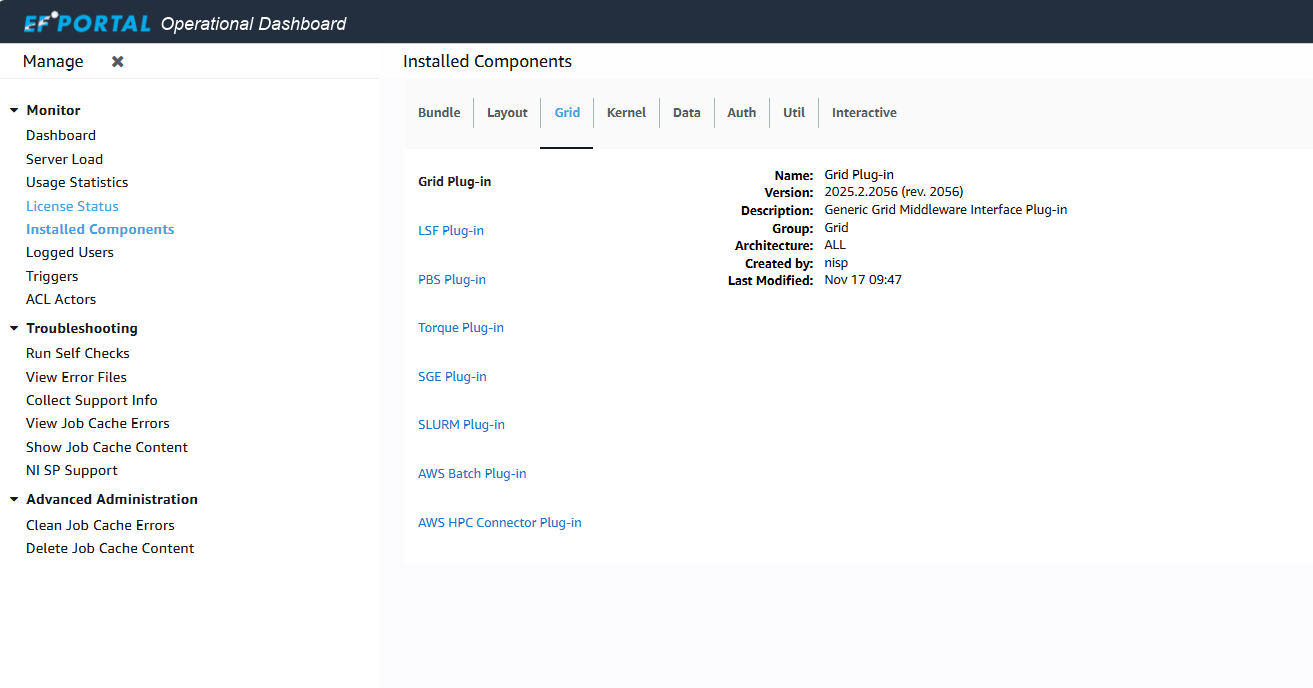
Task: Open the Logged Users page
Action: coord(70,253)
